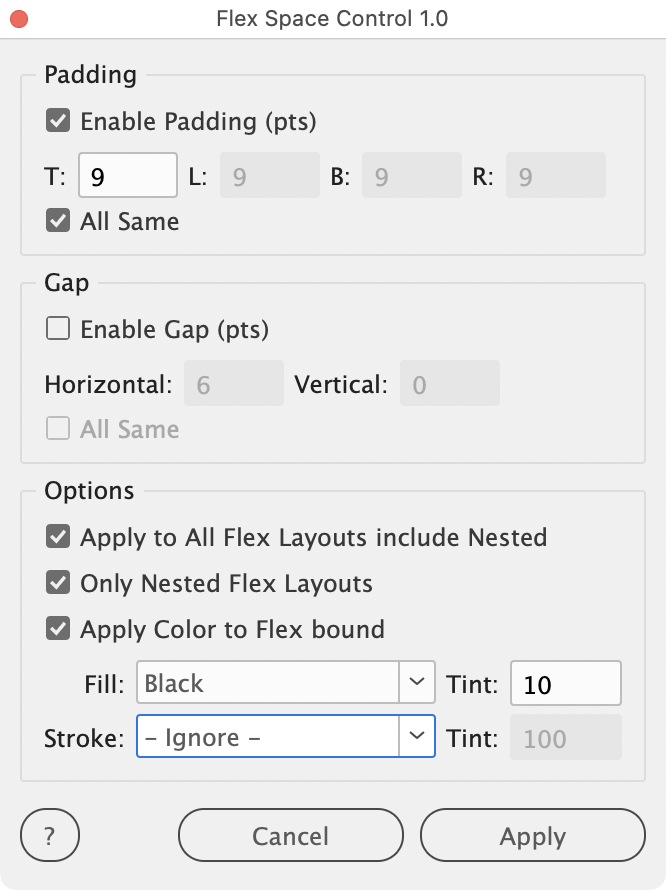Click the question mark help button
Viewport: 666px width, 890px height.
(49, 836)
